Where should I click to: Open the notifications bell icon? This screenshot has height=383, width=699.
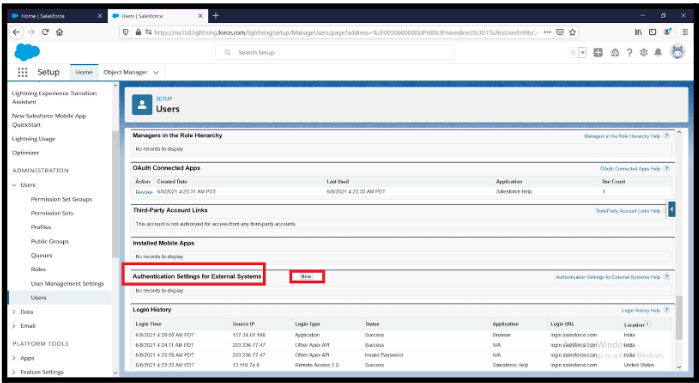point(658,53)
